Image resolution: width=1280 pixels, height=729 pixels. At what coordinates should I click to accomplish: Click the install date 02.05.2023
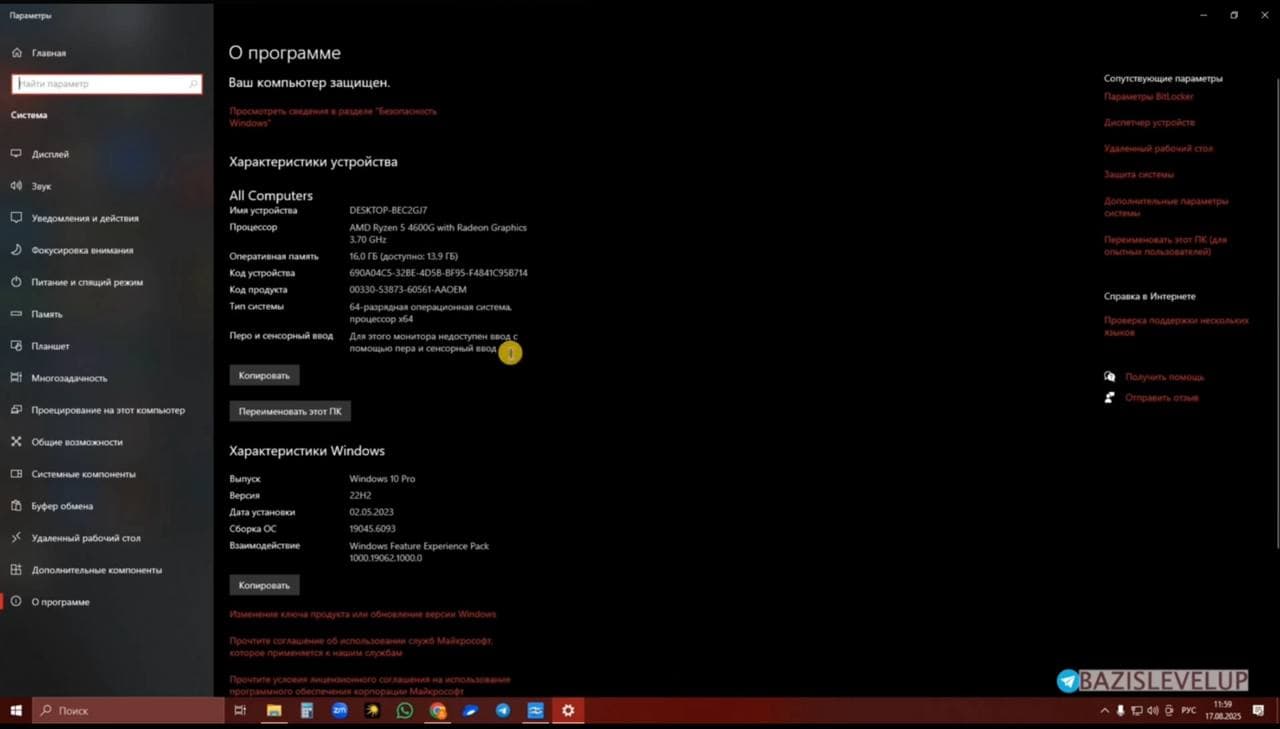point(371,512)
